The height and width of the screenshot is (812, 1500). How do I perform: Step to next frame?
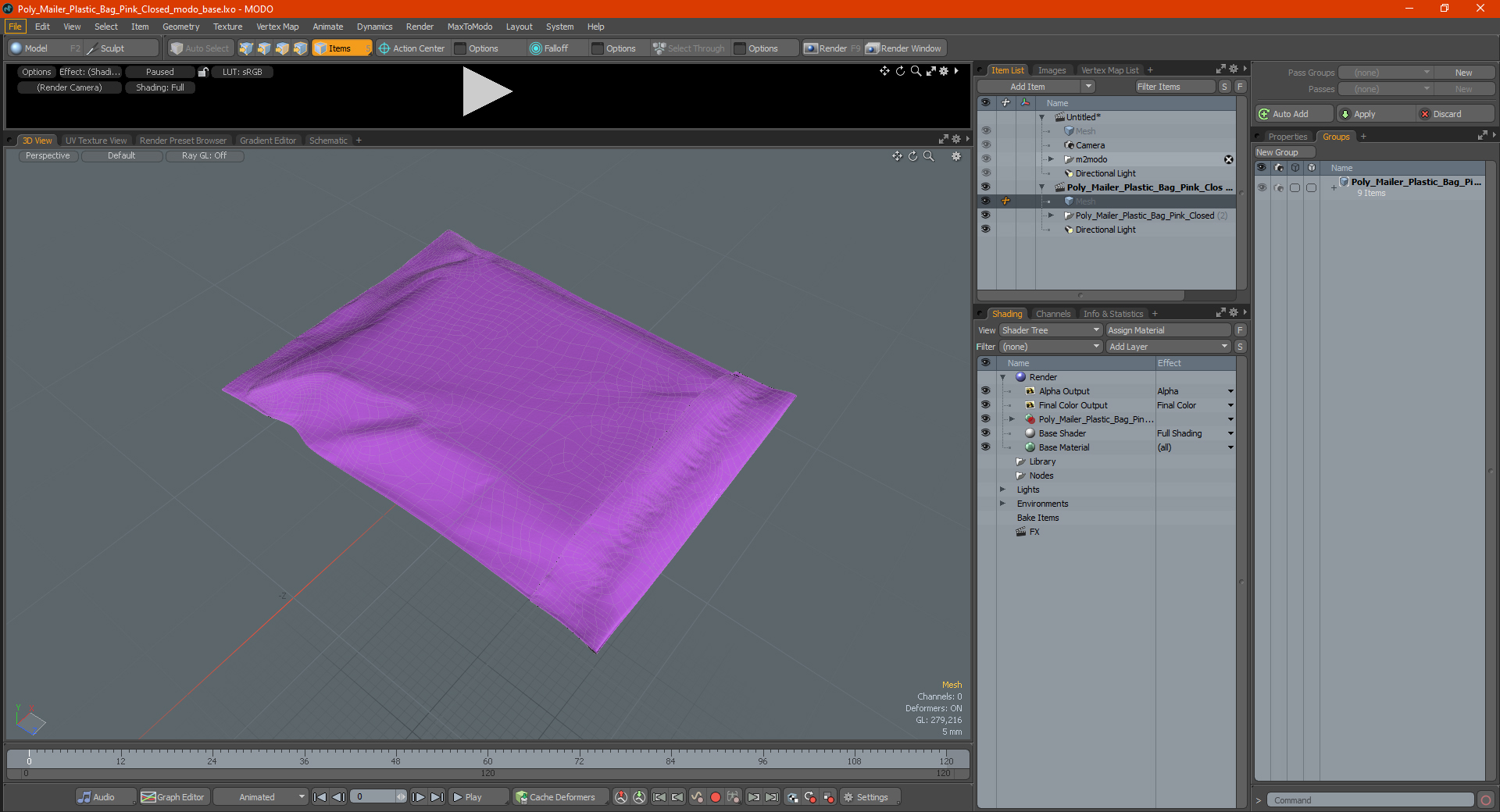[418, 797]
